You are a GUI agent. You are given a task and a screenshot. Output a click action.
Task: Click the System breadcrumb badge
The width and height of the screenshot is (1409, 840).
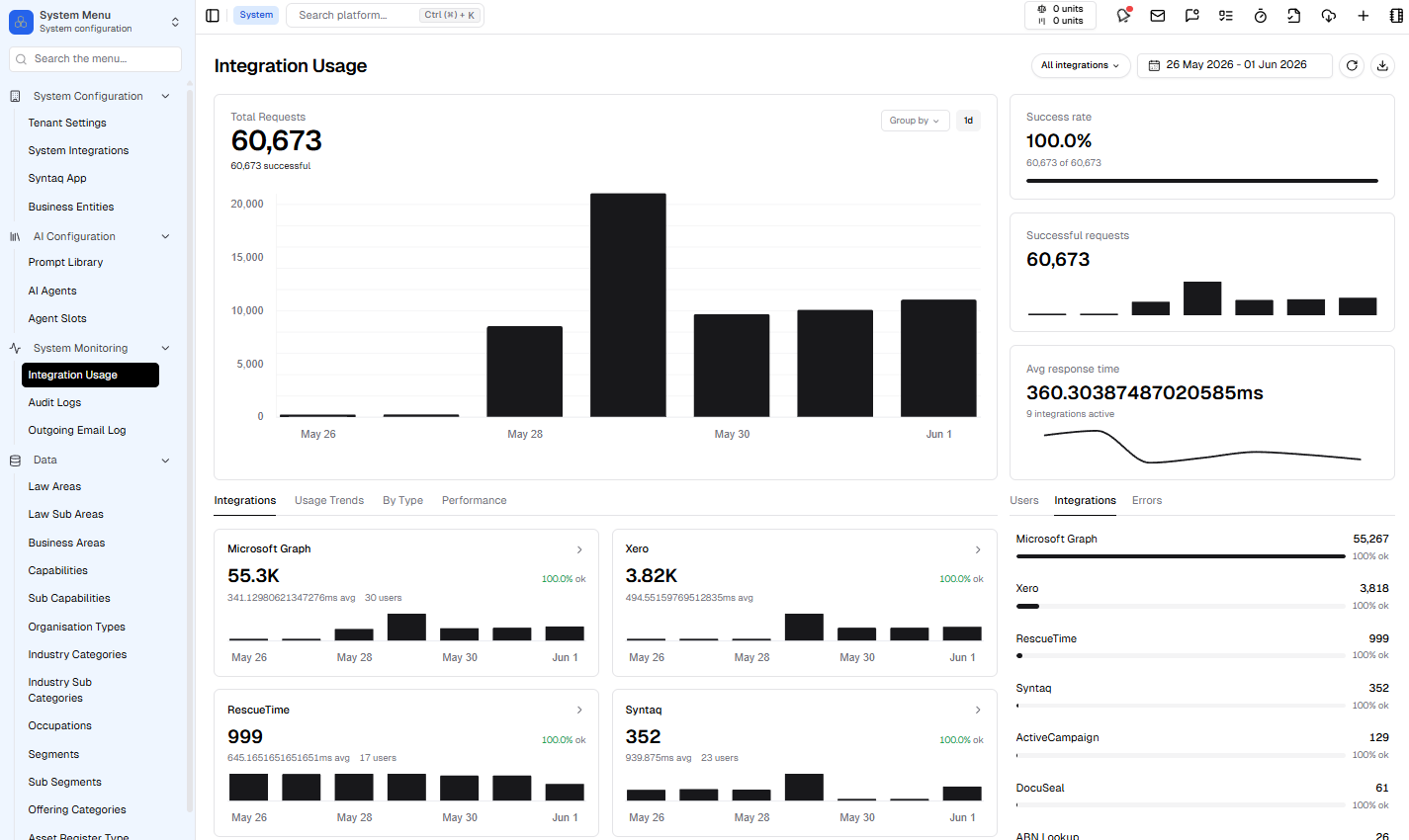pos(256,15)
